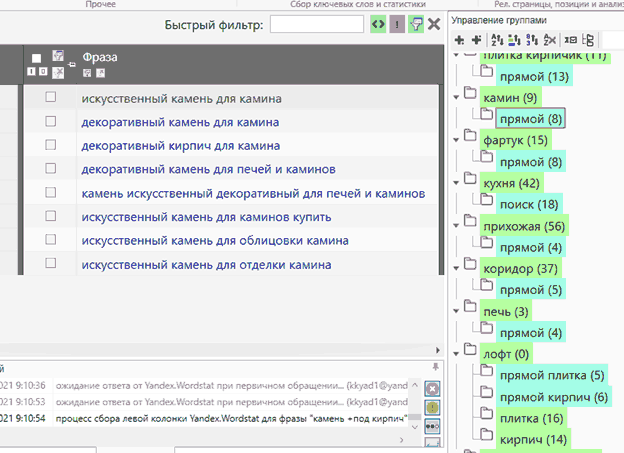The image size is (624, 453).
Task: Select the 'плитка (16)' subgroup
Action: point(531,418)
